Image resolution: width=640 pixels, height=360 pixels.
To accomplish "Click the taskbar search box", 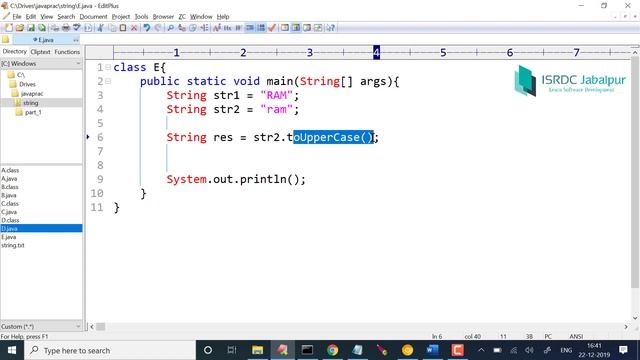I will tap(109, 350).
